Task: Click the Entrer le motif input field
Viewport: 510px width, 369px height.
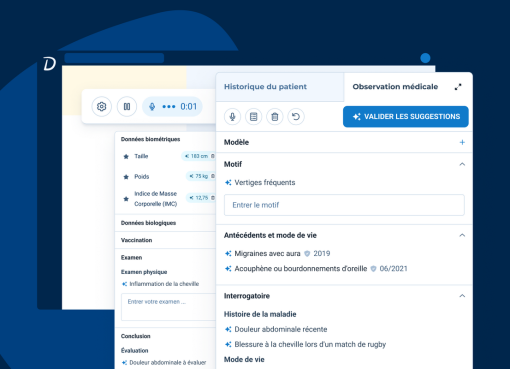Action: (x=344, y=205)
